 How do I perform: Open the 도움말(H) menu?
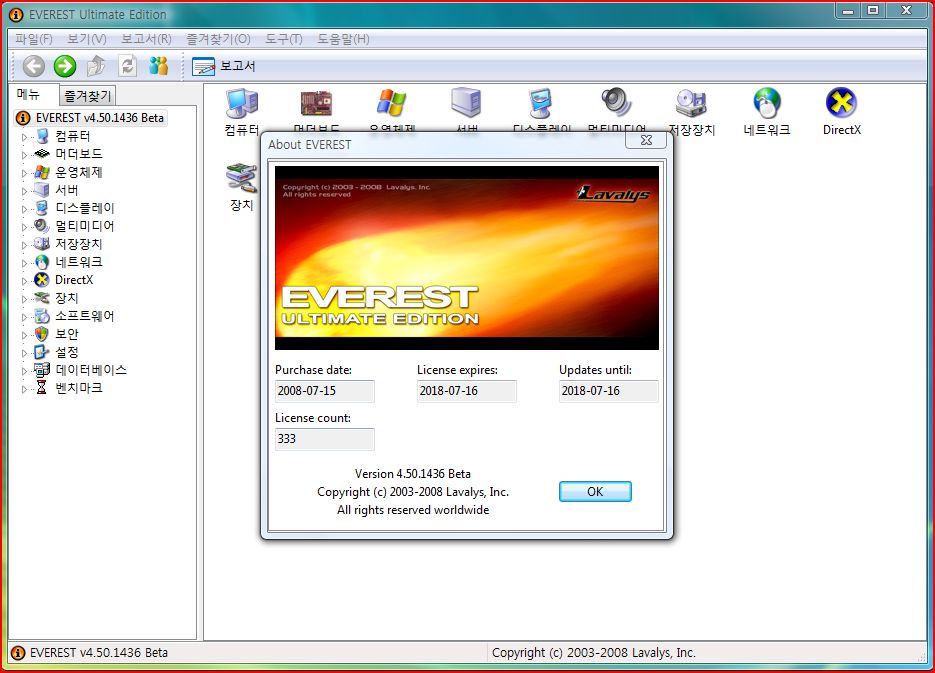coord(343,39)
